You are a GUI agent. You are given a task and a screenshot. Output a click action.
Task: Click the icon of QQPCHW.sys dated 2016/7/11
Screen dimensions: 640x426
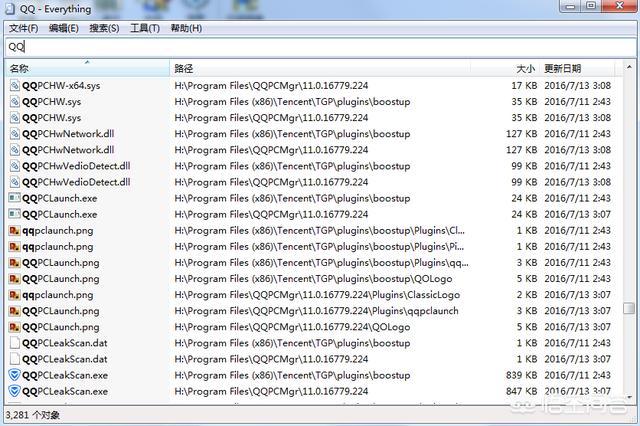(x=14, y=102)
